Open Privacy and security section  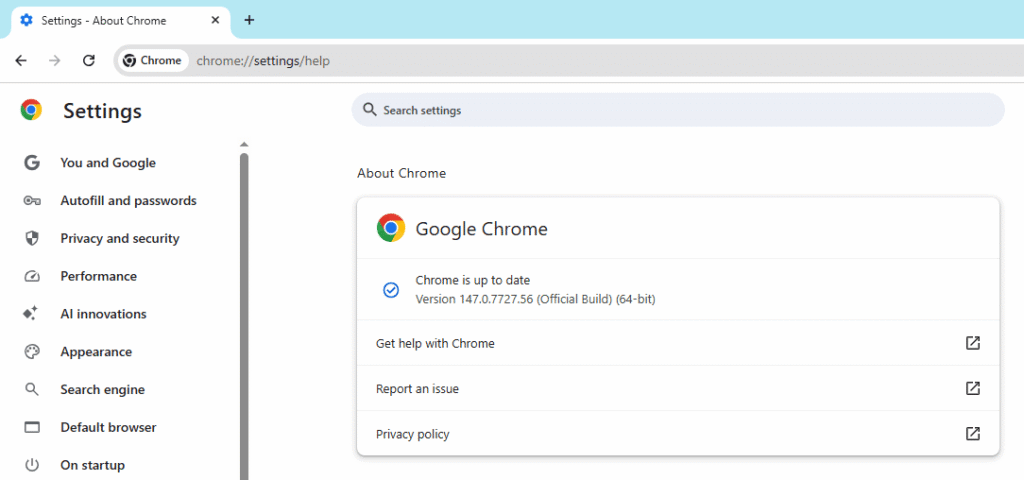[120, 238]
